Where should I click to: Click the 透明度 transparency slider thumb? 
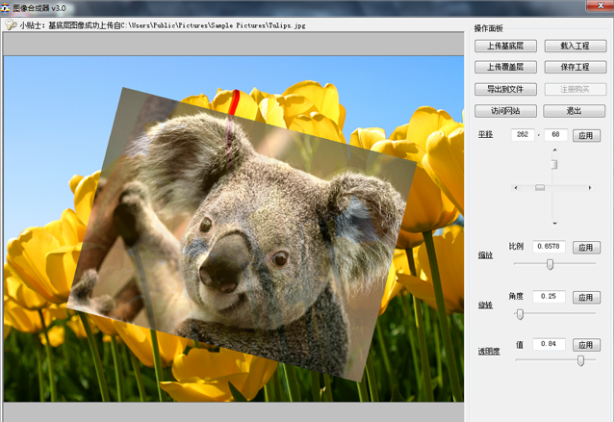tap(581, 360)
